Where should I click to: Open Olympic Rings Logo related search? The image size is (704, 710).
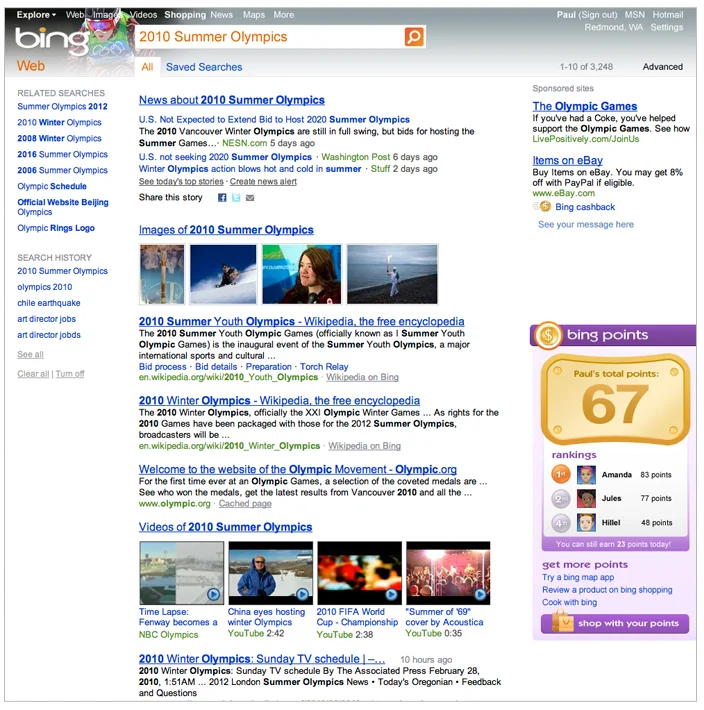[x=56, y=228]
